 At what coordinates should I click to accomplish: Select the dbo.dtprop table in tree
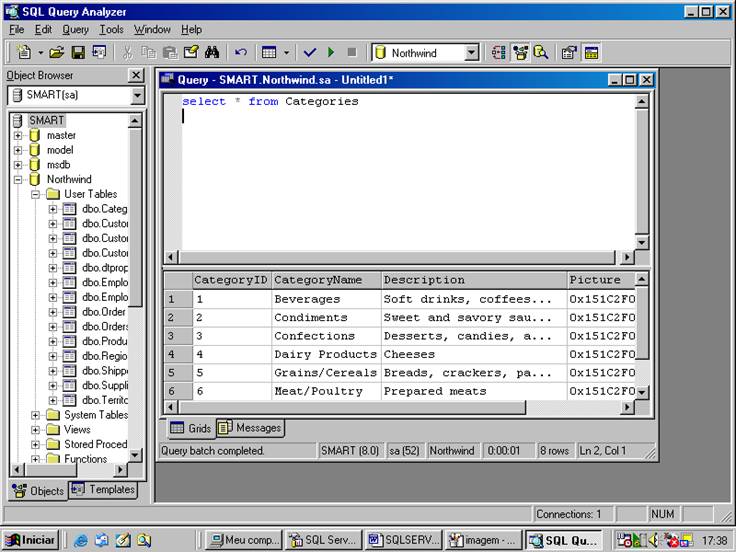tap(104, 268)
